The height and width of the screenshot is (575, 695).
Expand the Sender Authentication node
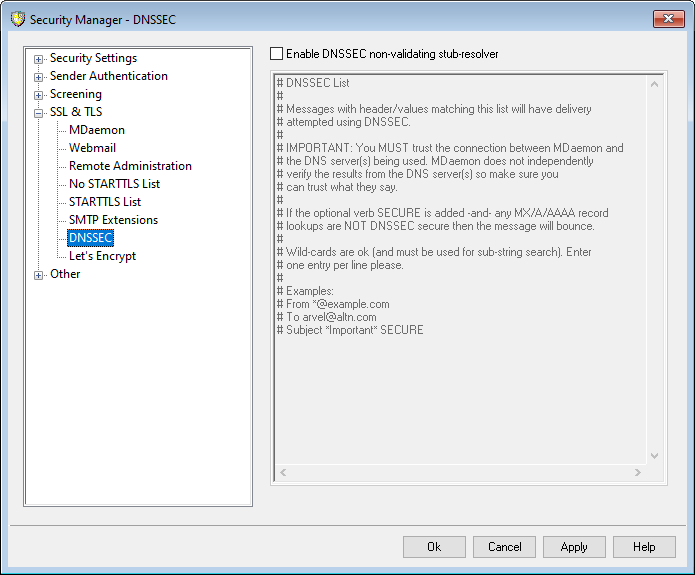(x=39, y=77)
